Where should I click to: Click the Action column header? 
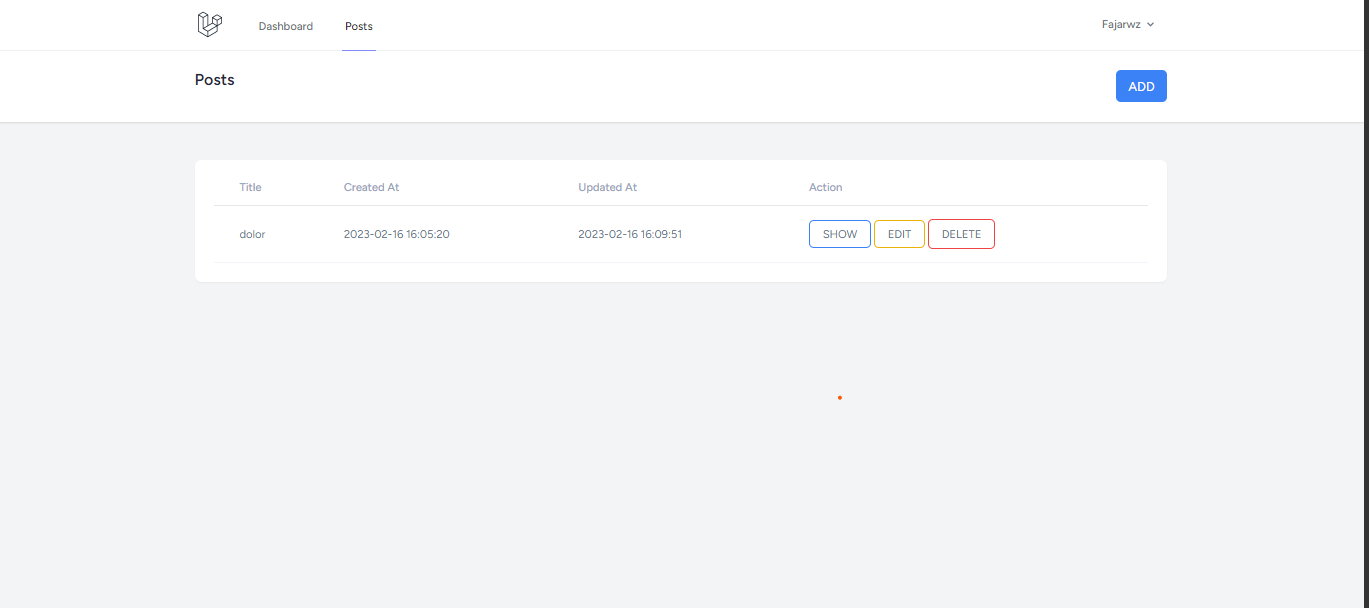point(826,187)
